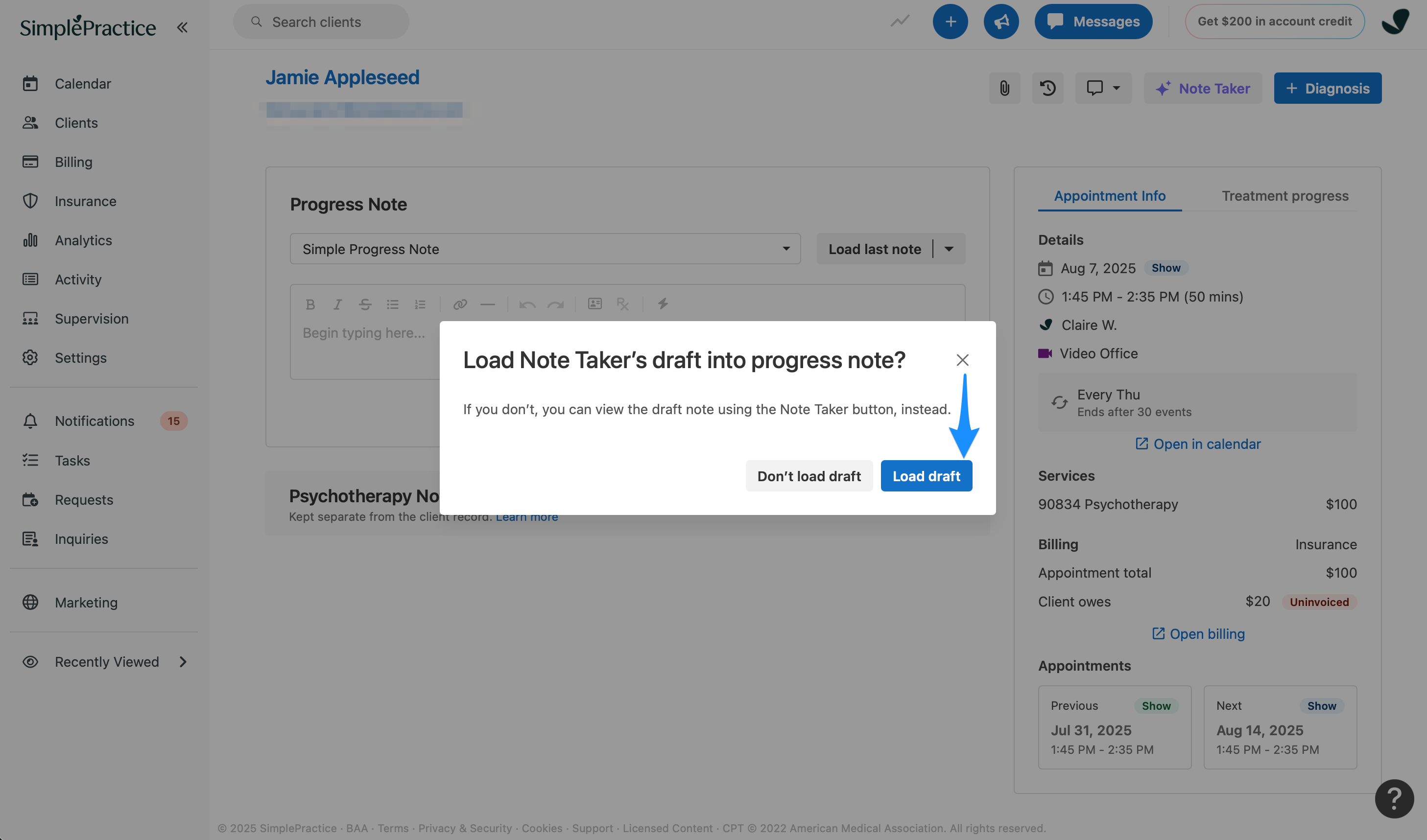Show the next Aug 14 appointment
The height and width of the screenshot is (840, 1427).
(x=1322, y=706)
